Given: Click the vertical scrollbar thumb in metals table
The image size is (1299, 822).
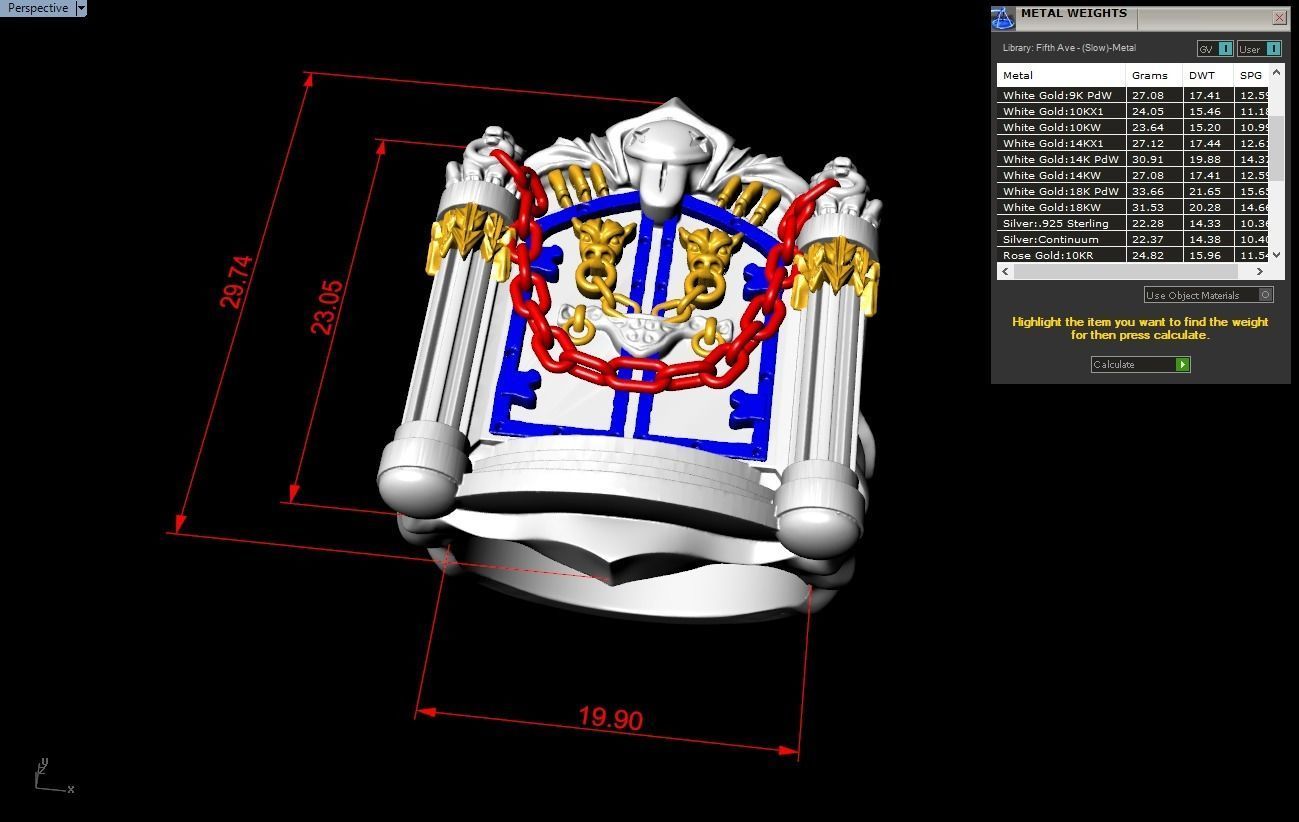Looking at the screenshot, I should pos(1276,147).
